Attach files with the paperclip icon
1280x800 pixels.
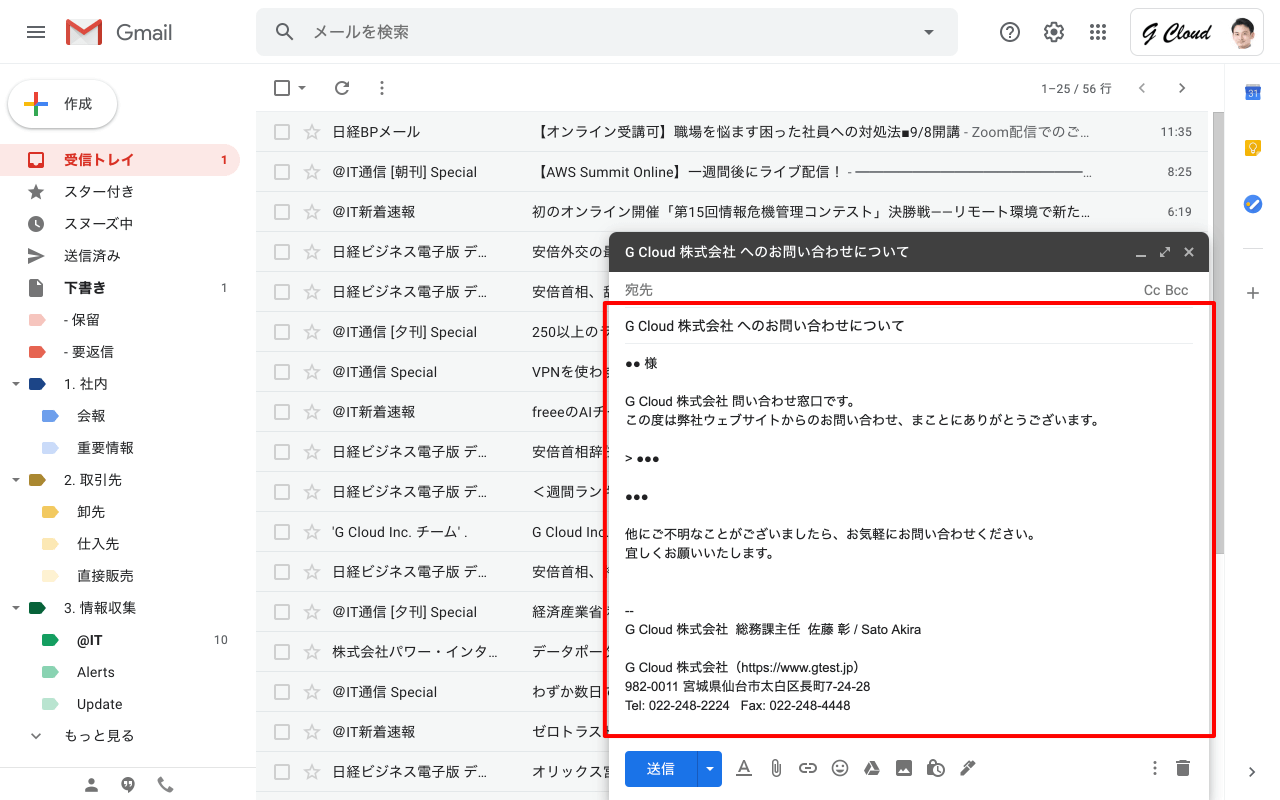coord(776,768)
